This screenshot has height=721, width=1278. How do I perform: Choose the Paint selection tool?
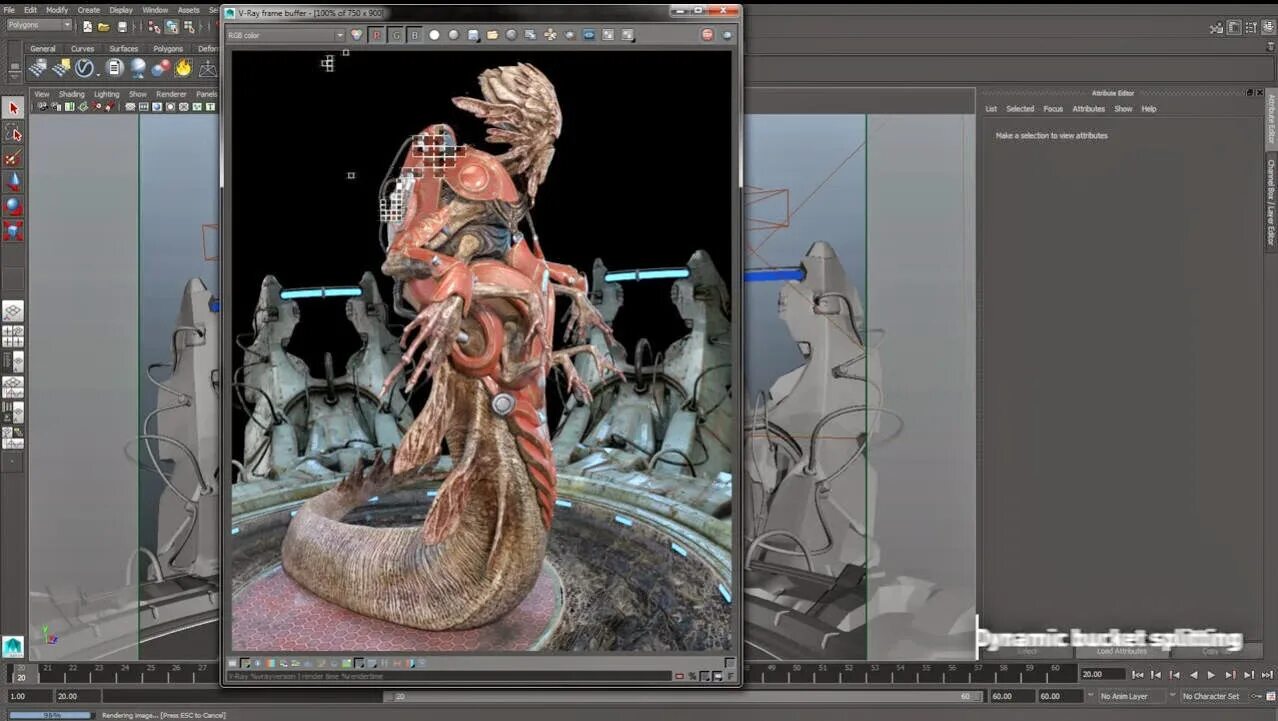coord(13,158)
